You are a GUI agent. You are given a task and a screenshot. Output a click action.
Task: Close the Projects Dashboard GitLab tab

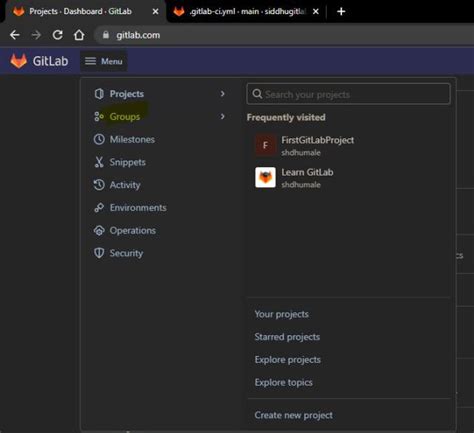tap(155, 12)
